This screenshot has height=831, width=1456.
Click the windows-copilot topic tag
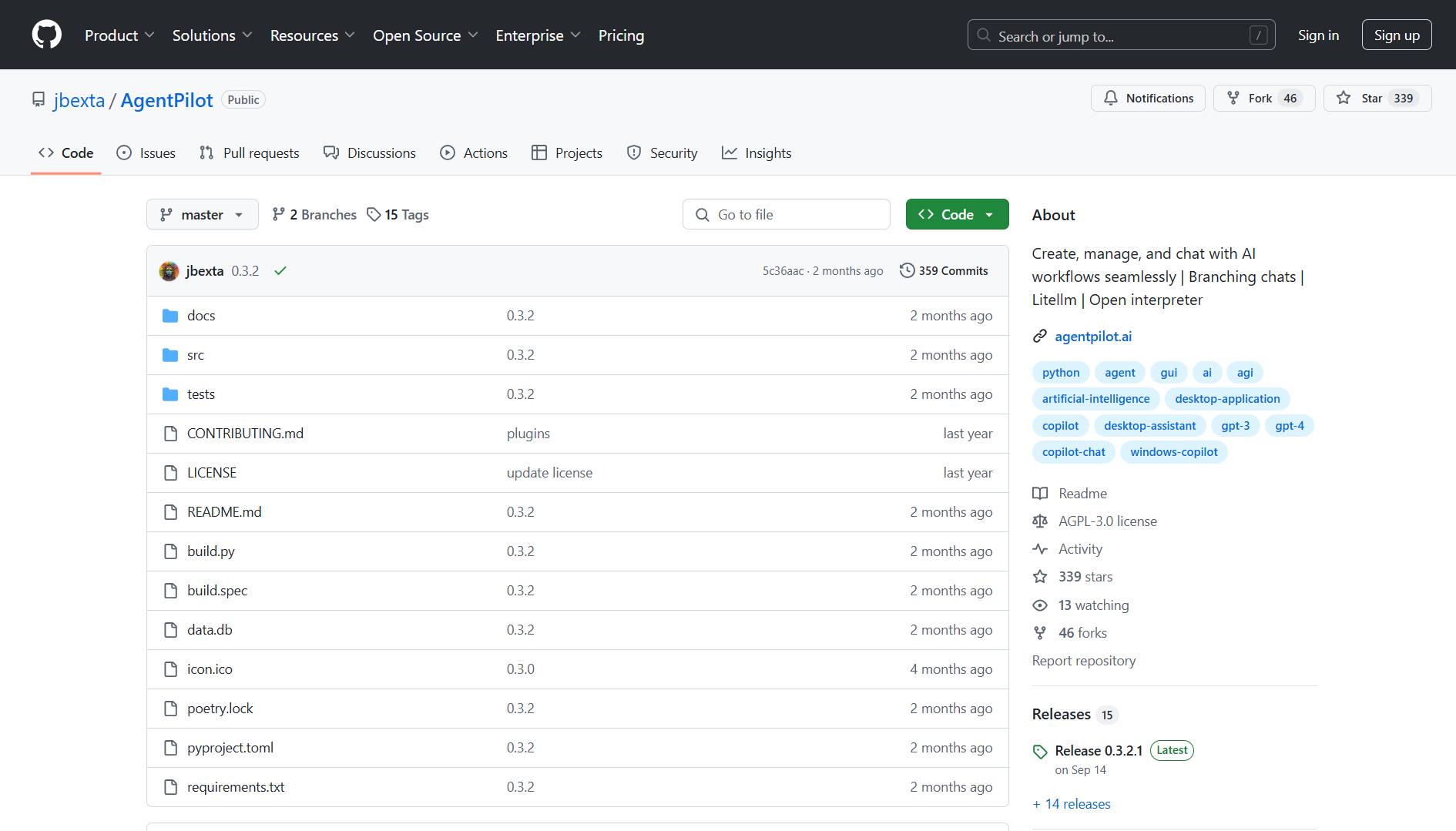tap(1174, 452)
